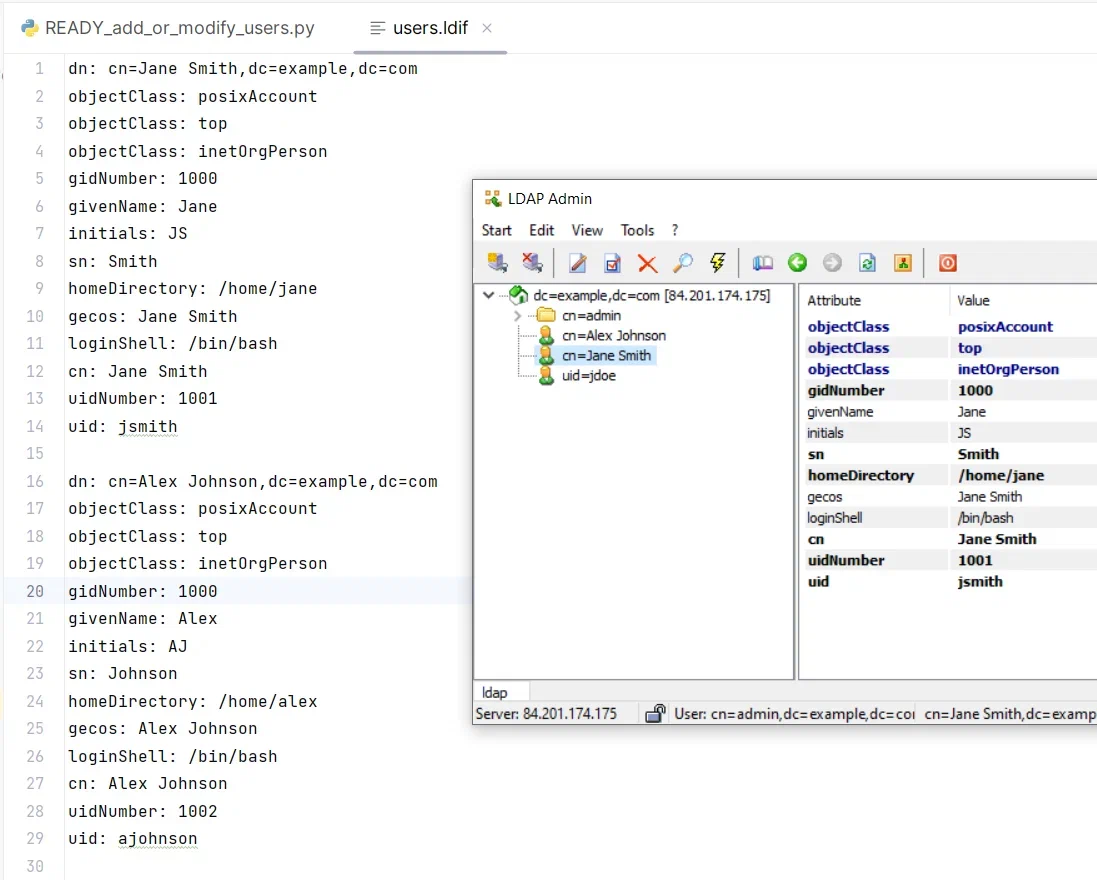Image resolution: width=1097 pixels, height=880 pixels.
Task: Click the open book Bookmarks icon
Action: point(763,263)
